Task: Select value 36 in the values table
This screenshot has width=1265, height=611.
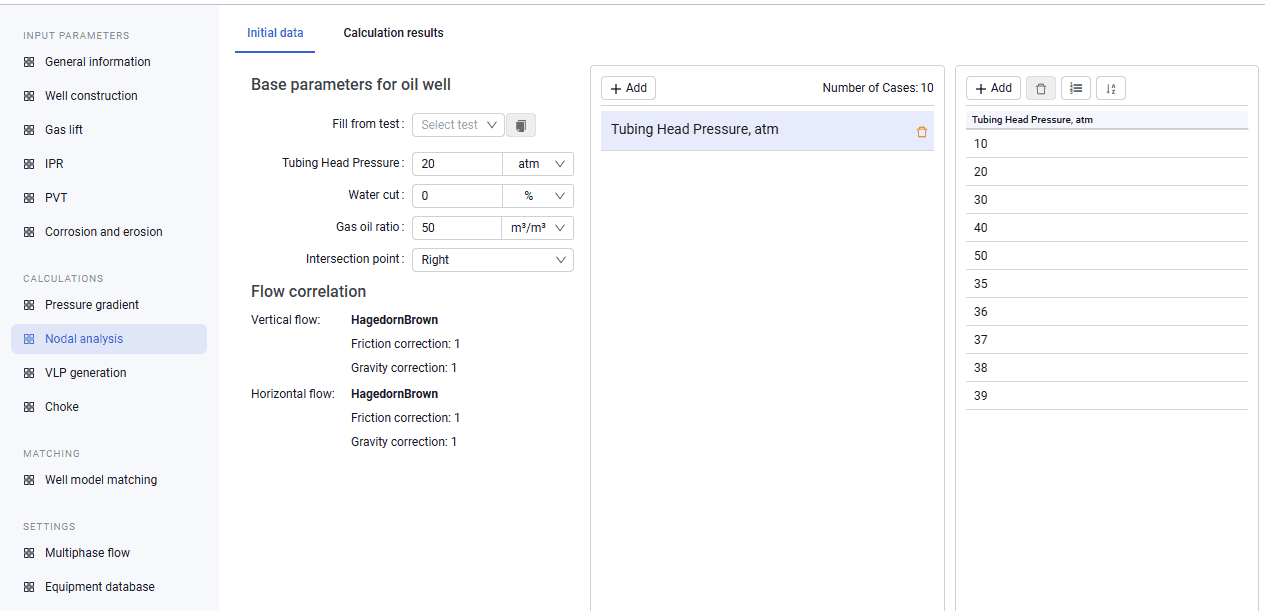Action: tap(1107, 312)
